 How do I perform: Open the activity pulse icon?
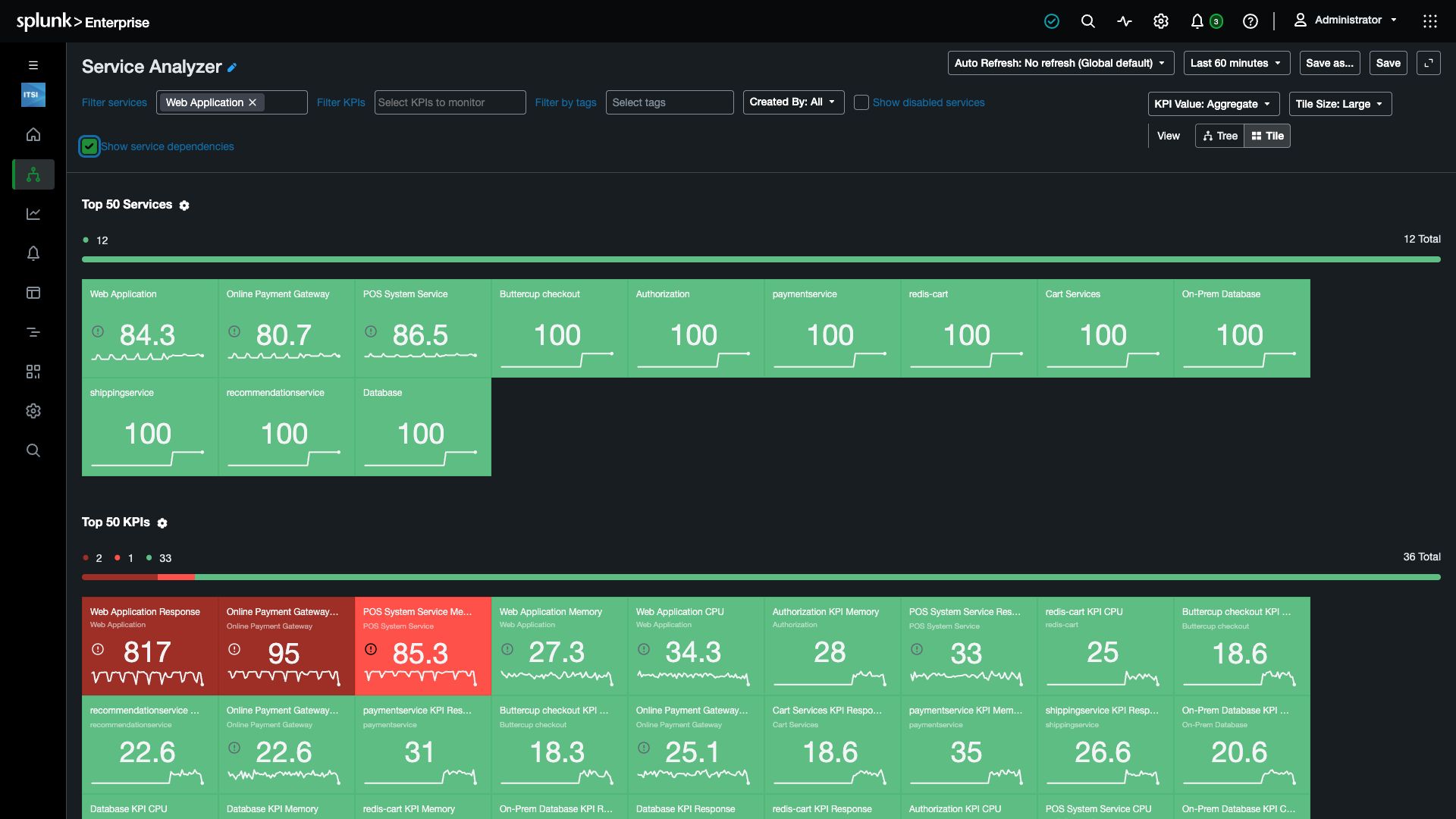[x=1124, y=21]
